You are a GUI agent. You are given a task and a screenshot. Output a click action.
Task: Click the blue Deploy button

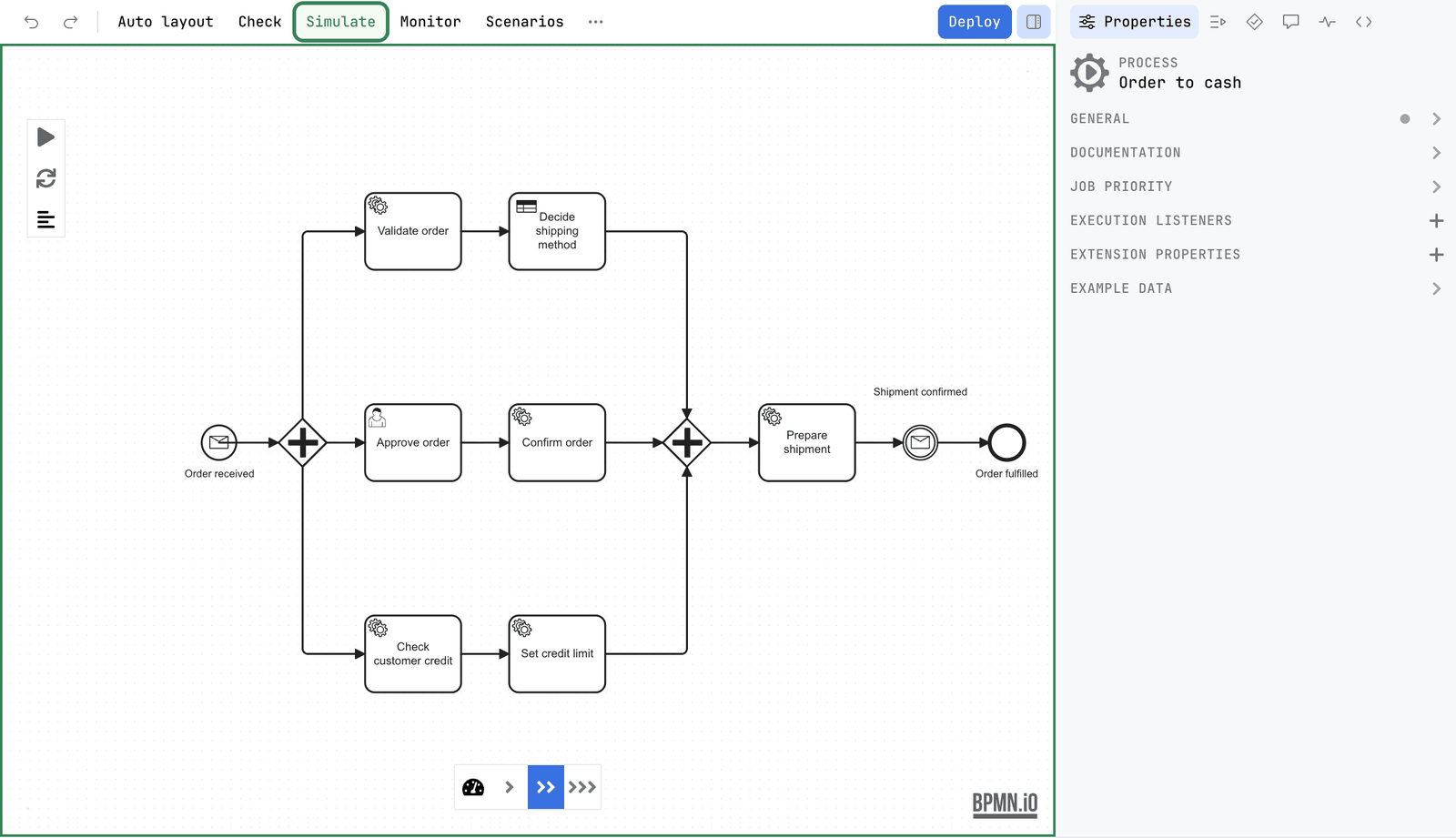pyautogui.click(x=974, y=22)
